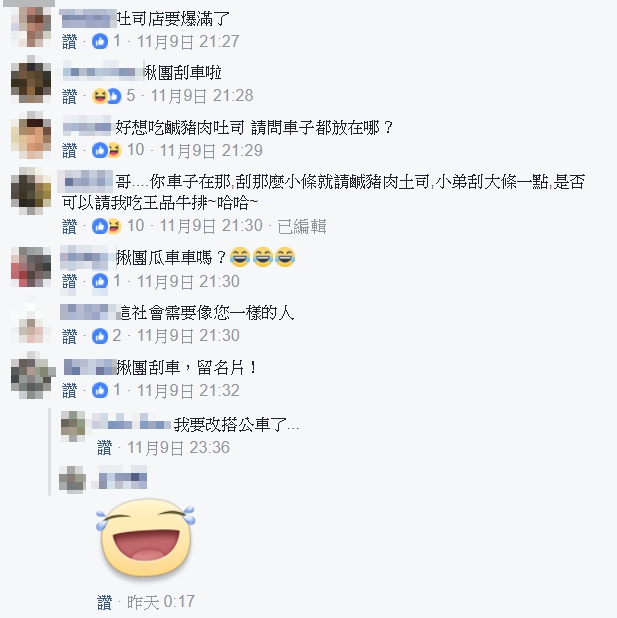Click the like icon under 揪團刮車，留名片 comment

100,391
